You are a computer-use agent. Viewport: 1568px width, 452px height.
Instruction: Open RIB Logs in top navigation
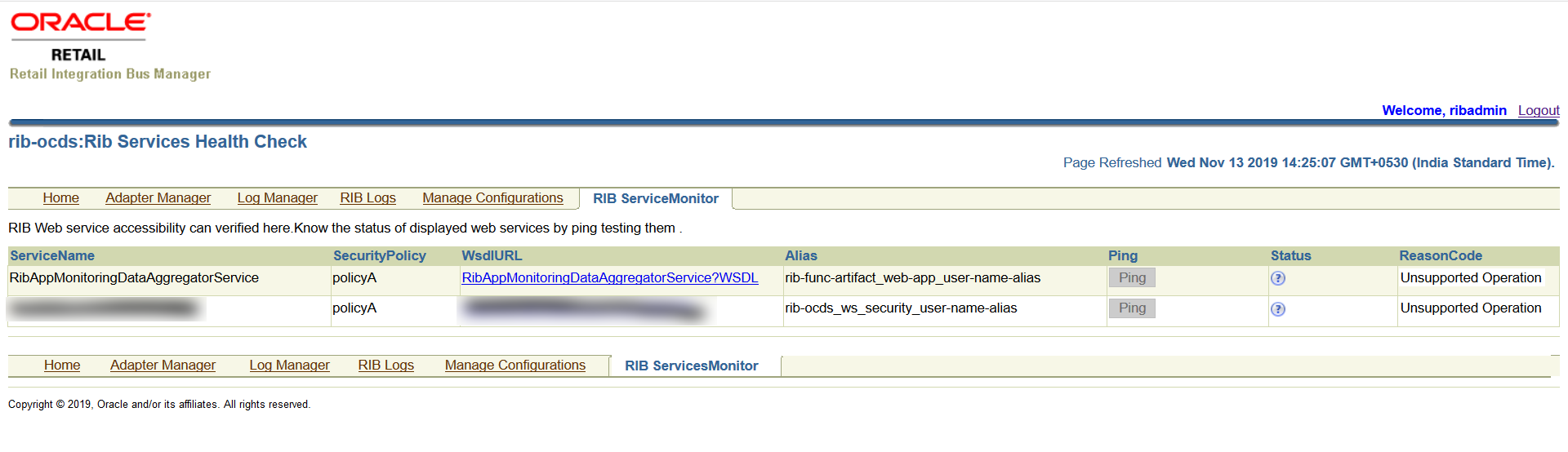coord(368,198)
